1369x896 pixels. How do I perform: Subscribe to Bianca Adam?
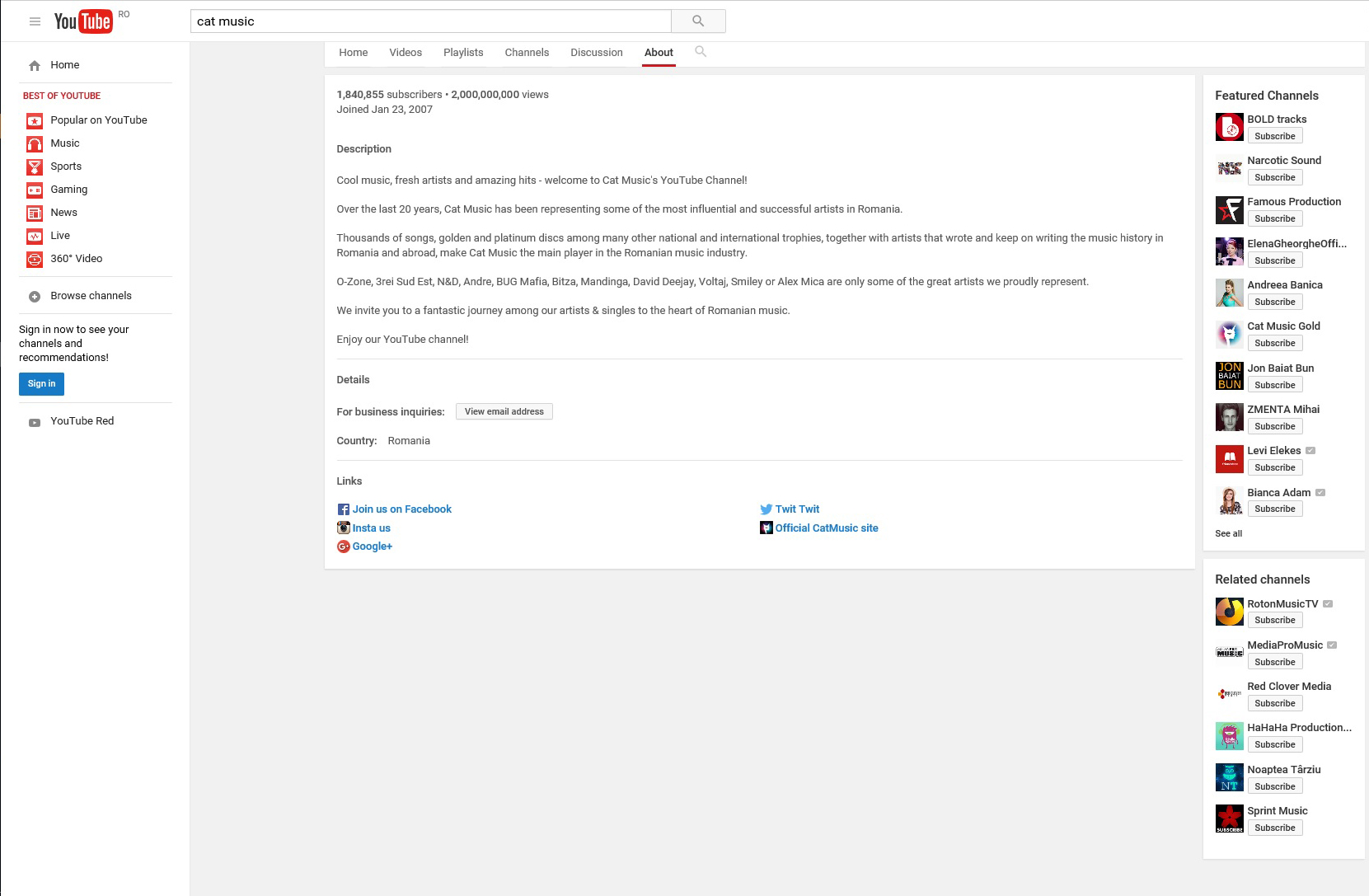coord(1275,509)
